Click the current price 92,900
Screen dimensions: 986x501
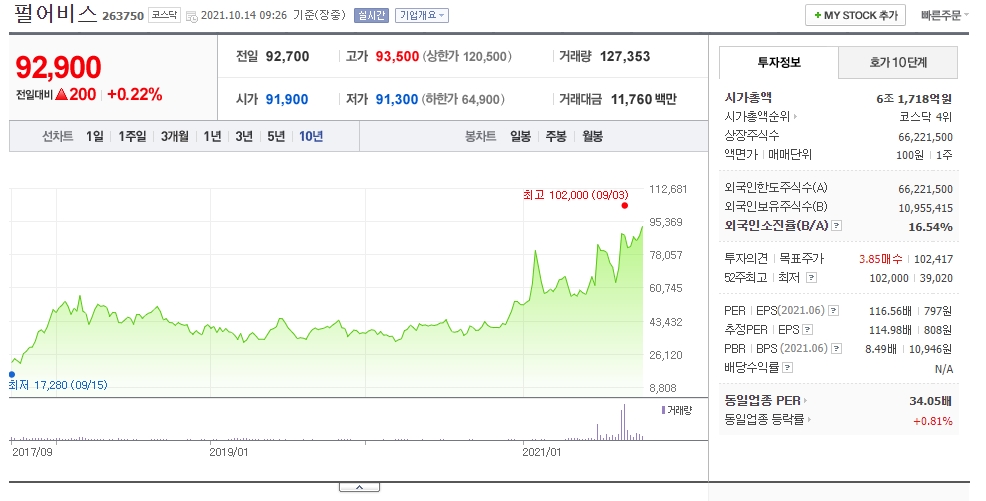(58, 67)
